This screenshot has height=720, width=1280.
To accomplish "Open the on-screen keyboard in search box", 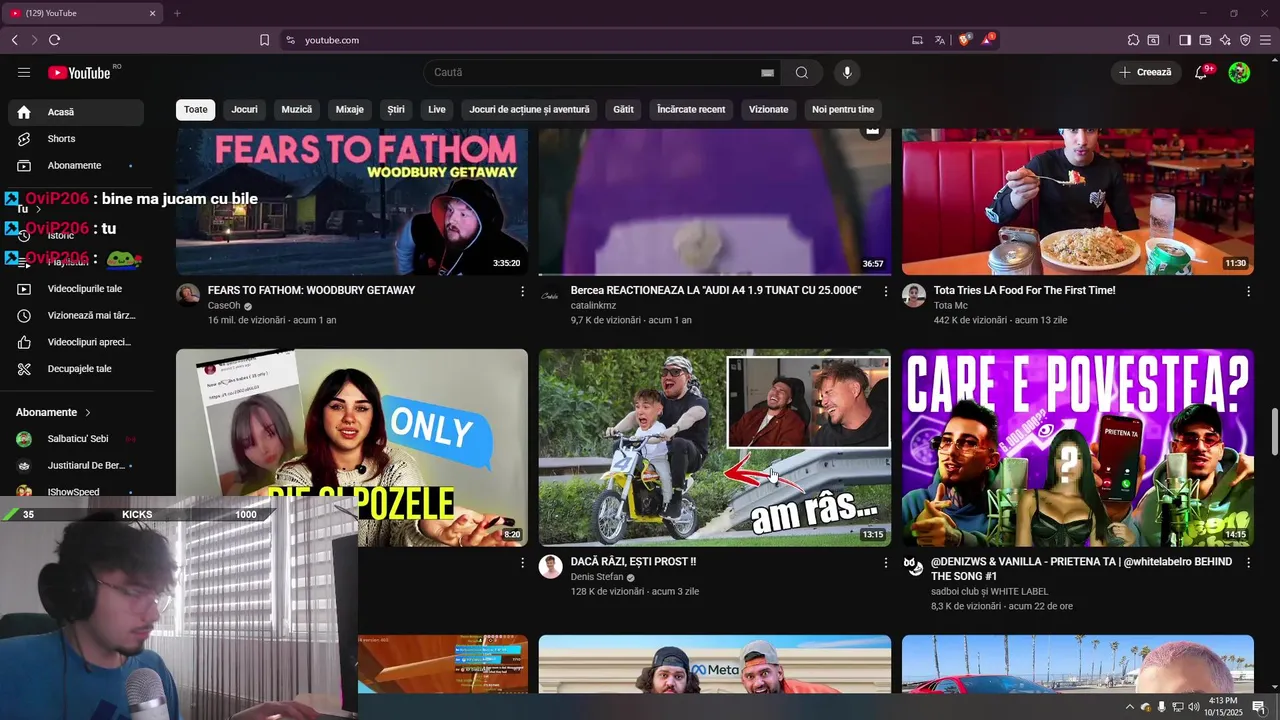I will pyautogui.click(x=767, y=72).
